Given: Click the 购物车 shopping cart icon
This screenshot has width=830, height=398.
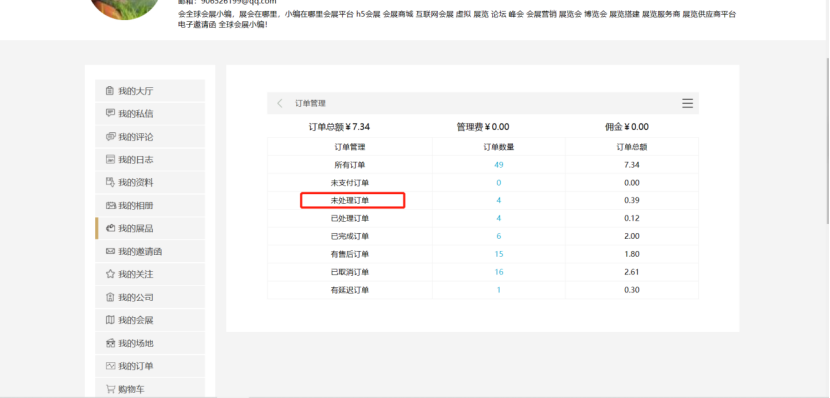Looking at the screenshot, I should (x=110, y=389).
